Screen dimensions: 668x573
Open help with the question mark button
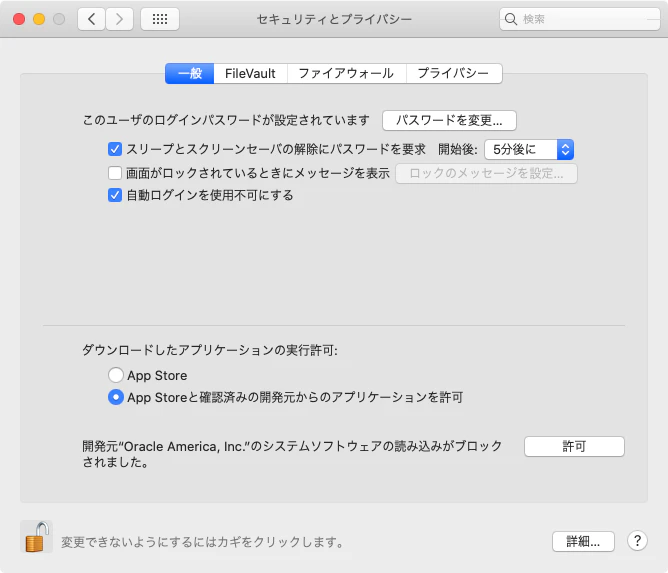(x=637, y=541)
